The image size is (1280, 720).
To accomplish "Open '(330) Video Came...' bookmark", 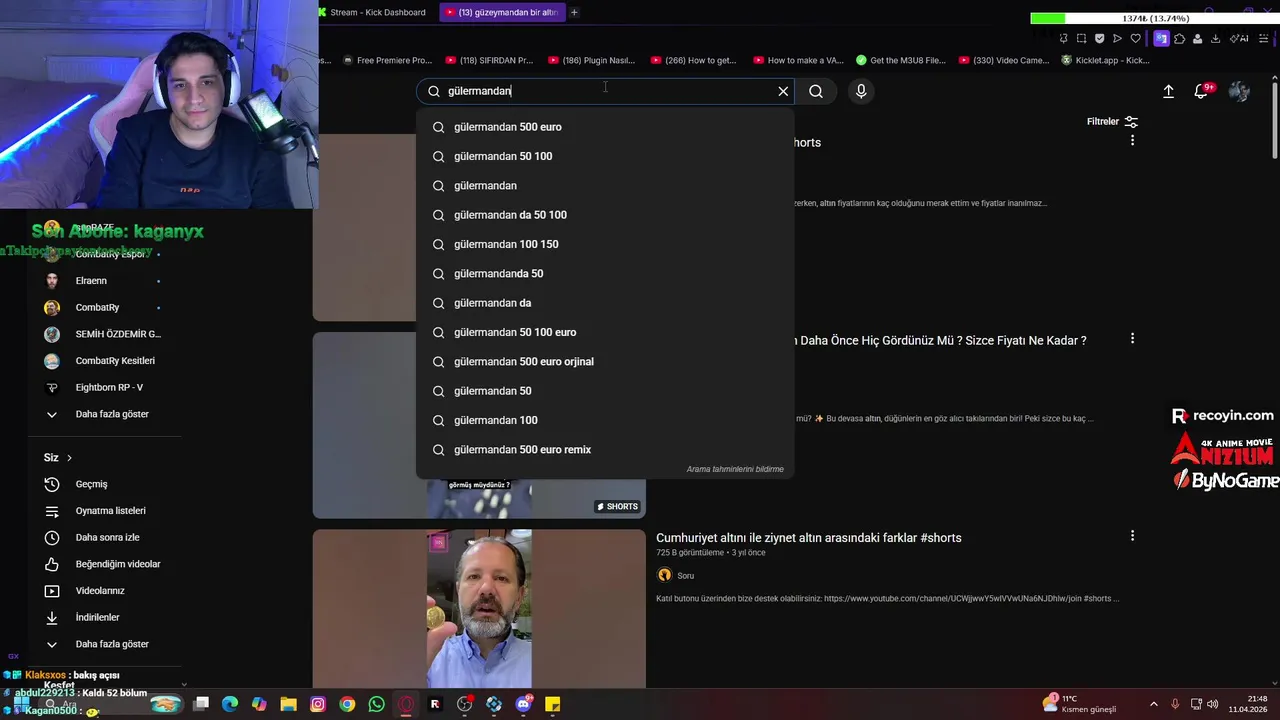I will (x=1003, y=60).
